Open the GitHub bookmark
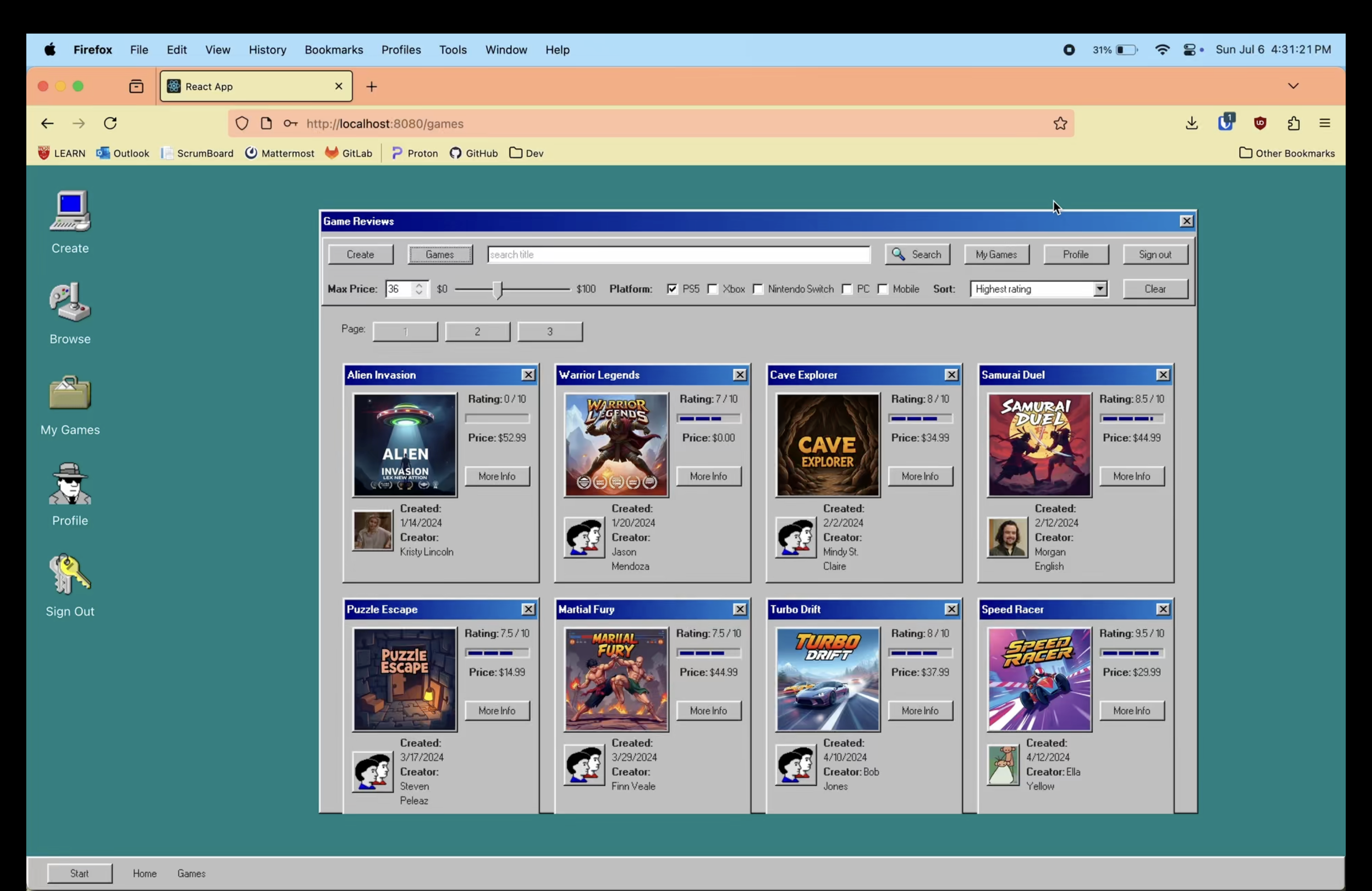 pos(473,153)
